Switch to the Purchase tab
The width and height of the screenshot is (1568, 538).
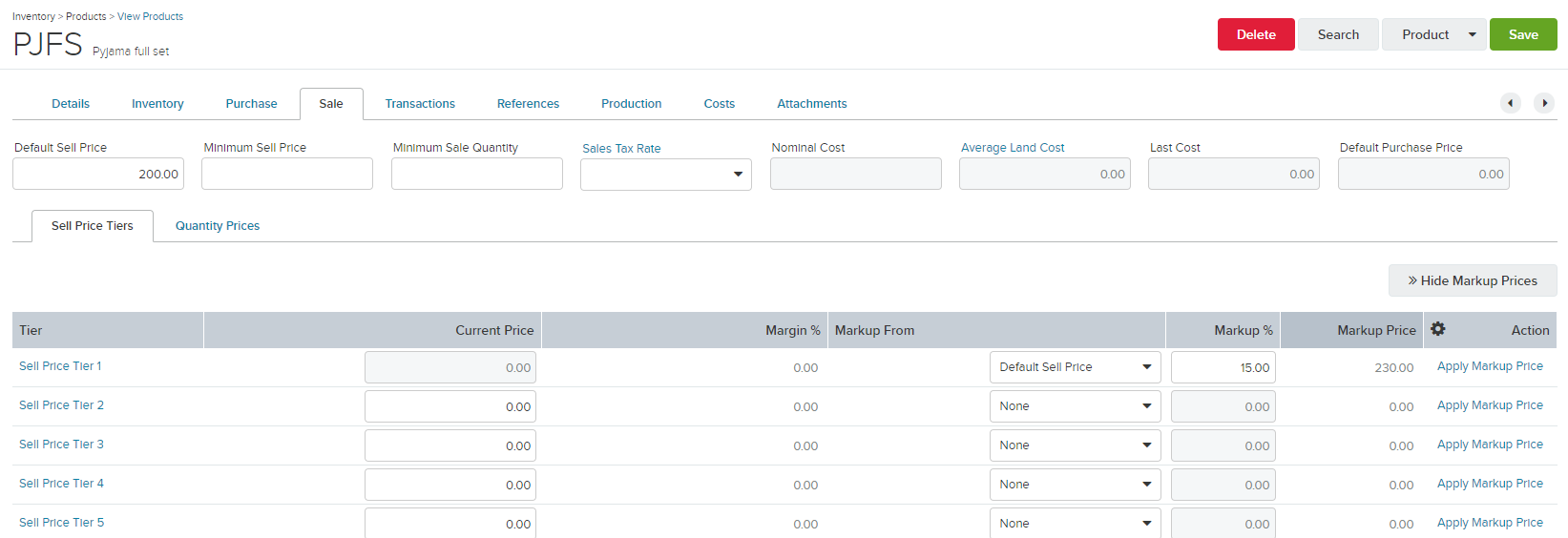click(x=251, y=104)
